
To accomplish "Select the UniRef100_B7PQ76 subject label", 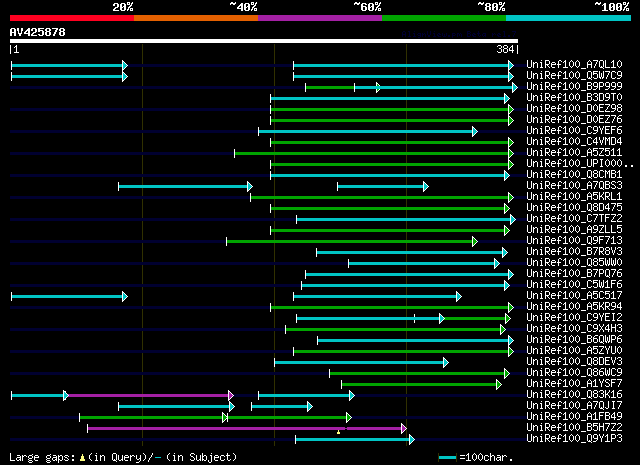I will pyautogui.click(x=574, y=274).
